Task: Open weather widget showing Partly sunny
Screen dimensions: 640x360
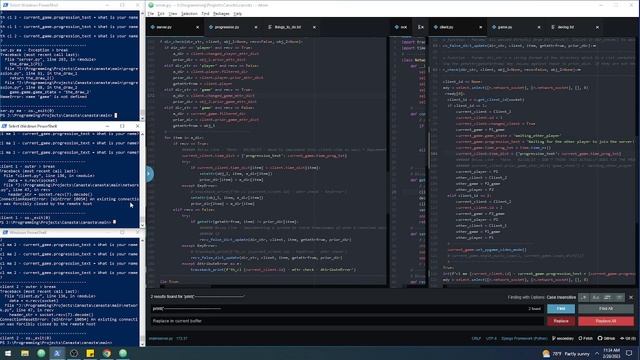Action: [x=567, y=353]
